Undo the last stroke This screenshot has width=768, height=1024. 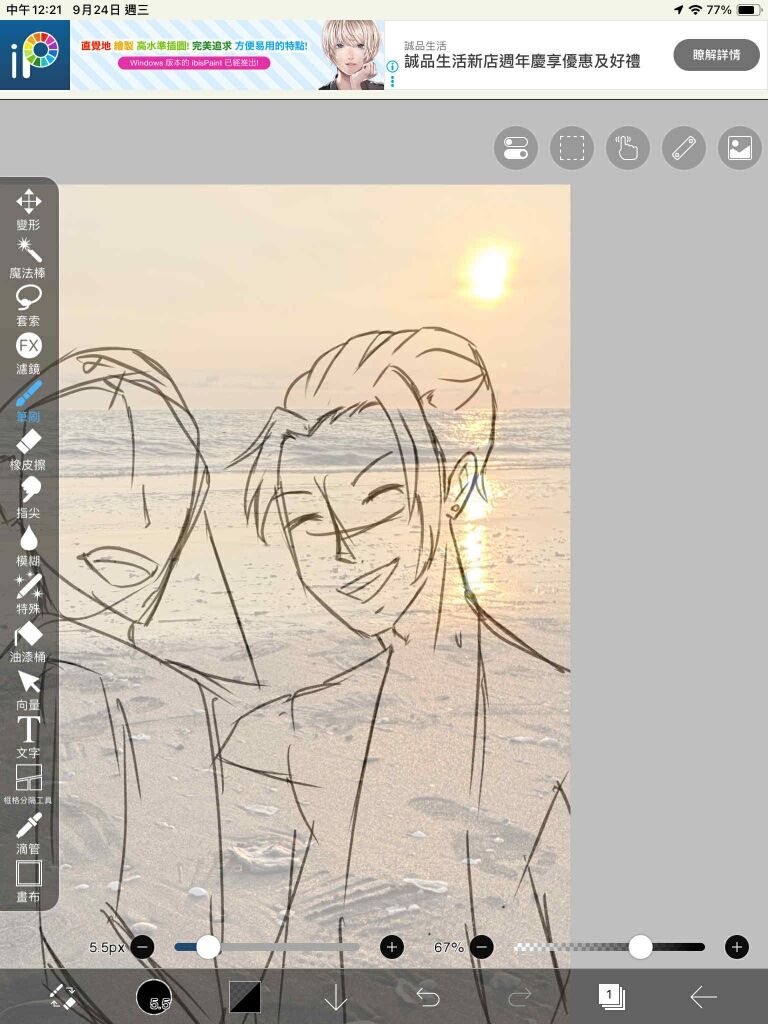[428, 997]
